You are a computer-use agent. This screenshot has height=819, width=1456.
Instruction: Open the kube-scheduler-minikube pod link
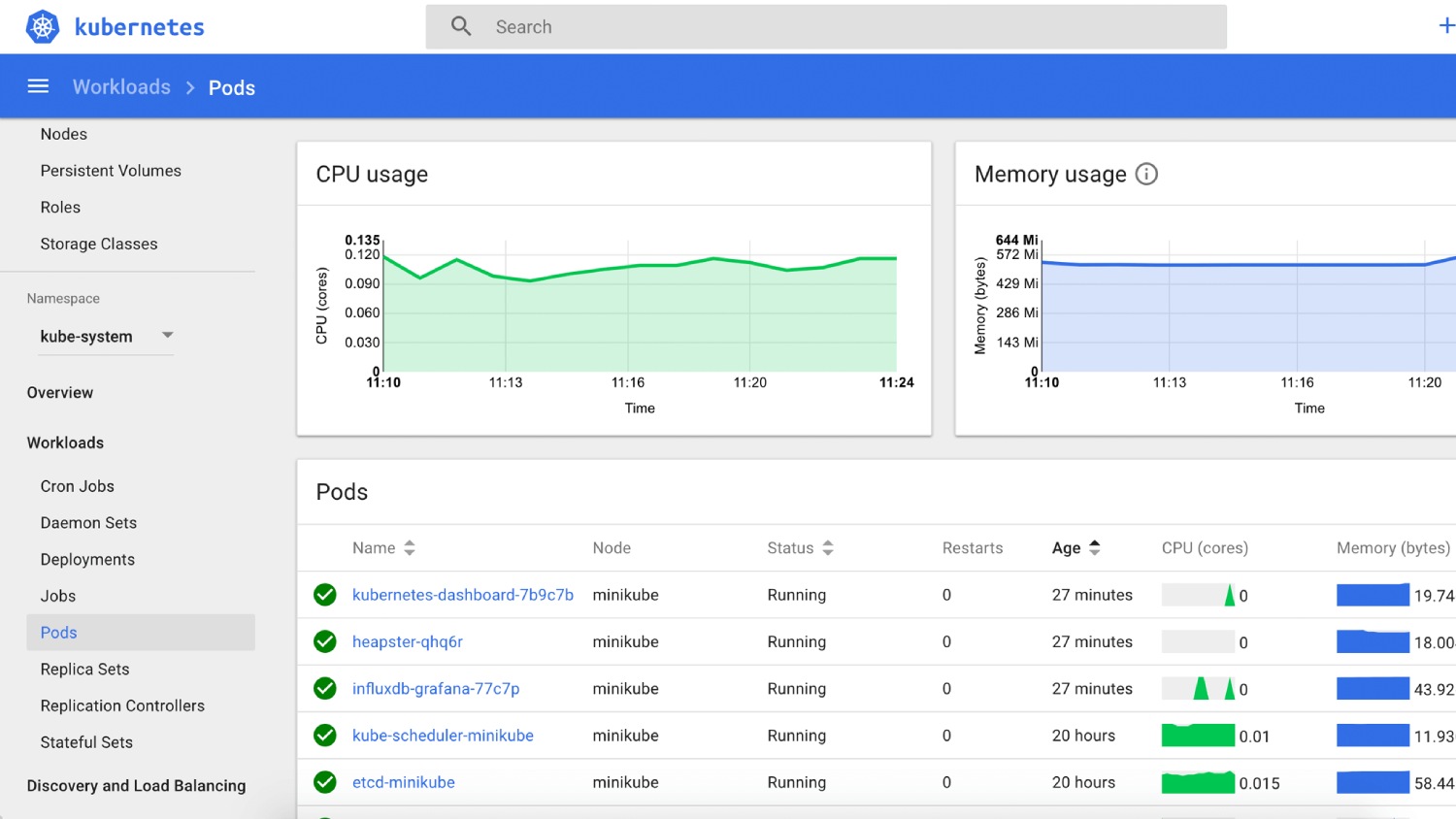point(443,736)
